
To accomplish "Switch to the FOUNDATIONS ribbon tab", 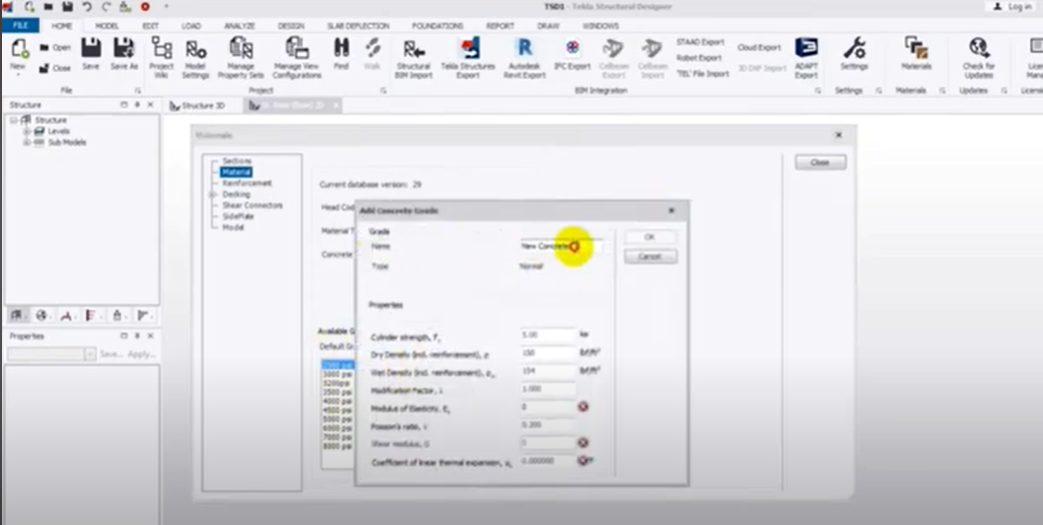I will click(x=438, y=26).
